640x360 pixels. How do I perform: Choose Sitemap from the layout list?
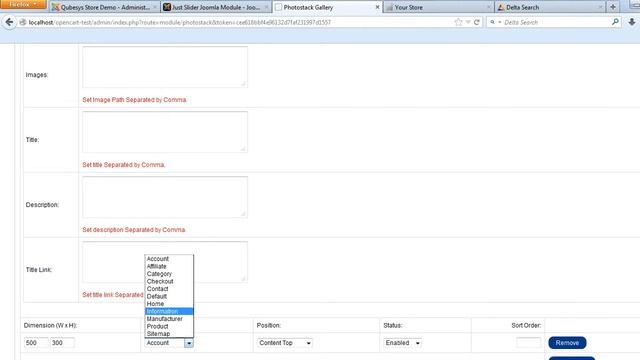point(169,334)
